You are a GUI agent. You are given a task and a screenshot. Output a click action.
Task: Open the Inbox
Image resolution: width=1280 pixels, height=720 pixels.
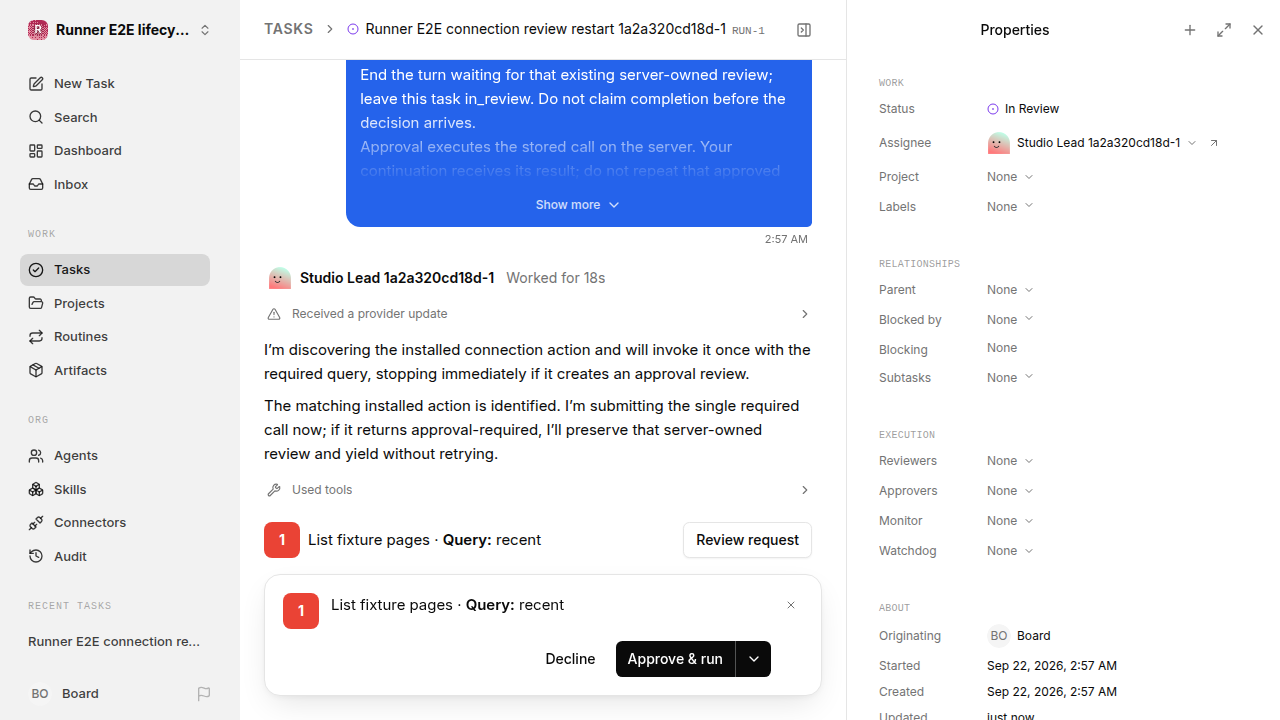tap(115, 185)
